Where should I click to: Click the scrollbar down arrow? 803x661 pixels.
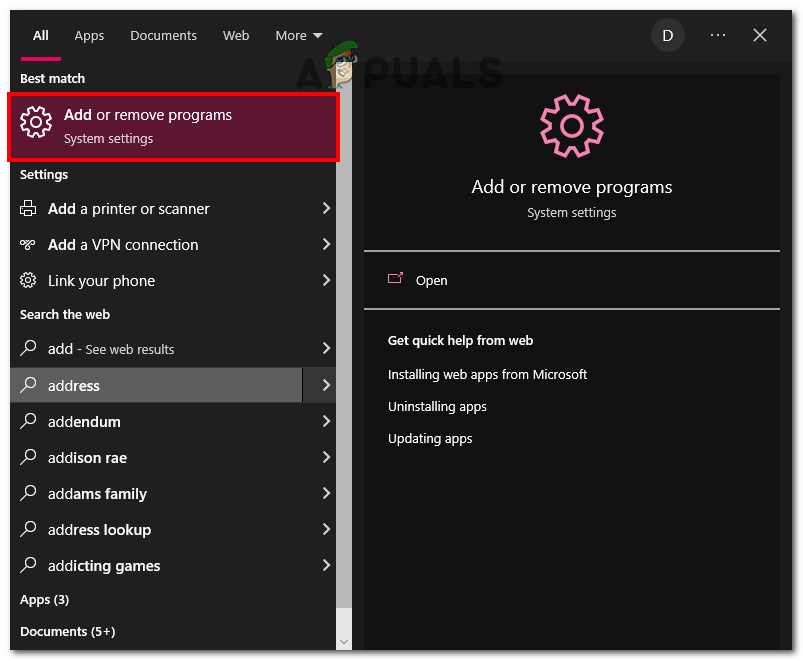pyautogui.click(x=344, y=642)
